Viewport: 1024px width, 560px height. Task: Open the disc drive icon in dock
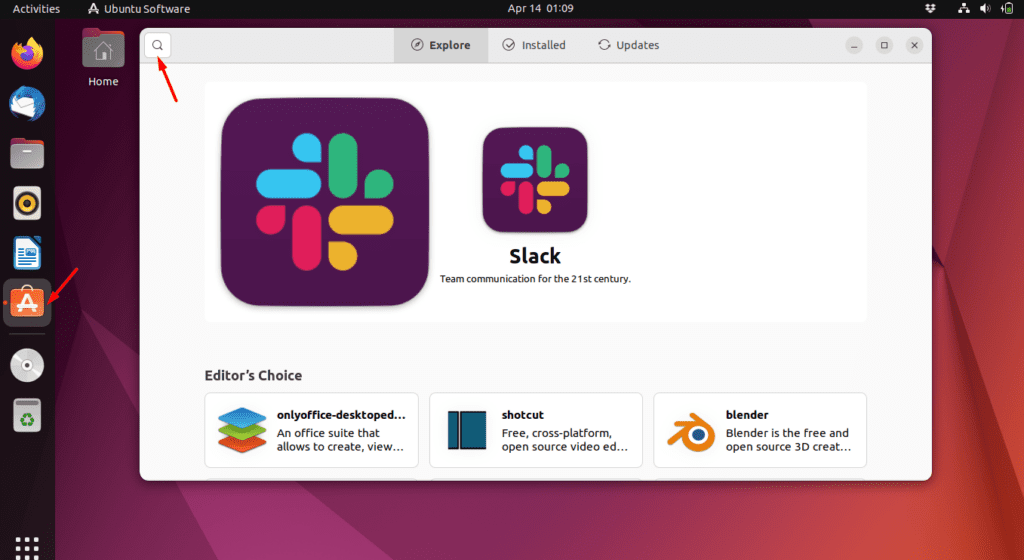point(27,365)
